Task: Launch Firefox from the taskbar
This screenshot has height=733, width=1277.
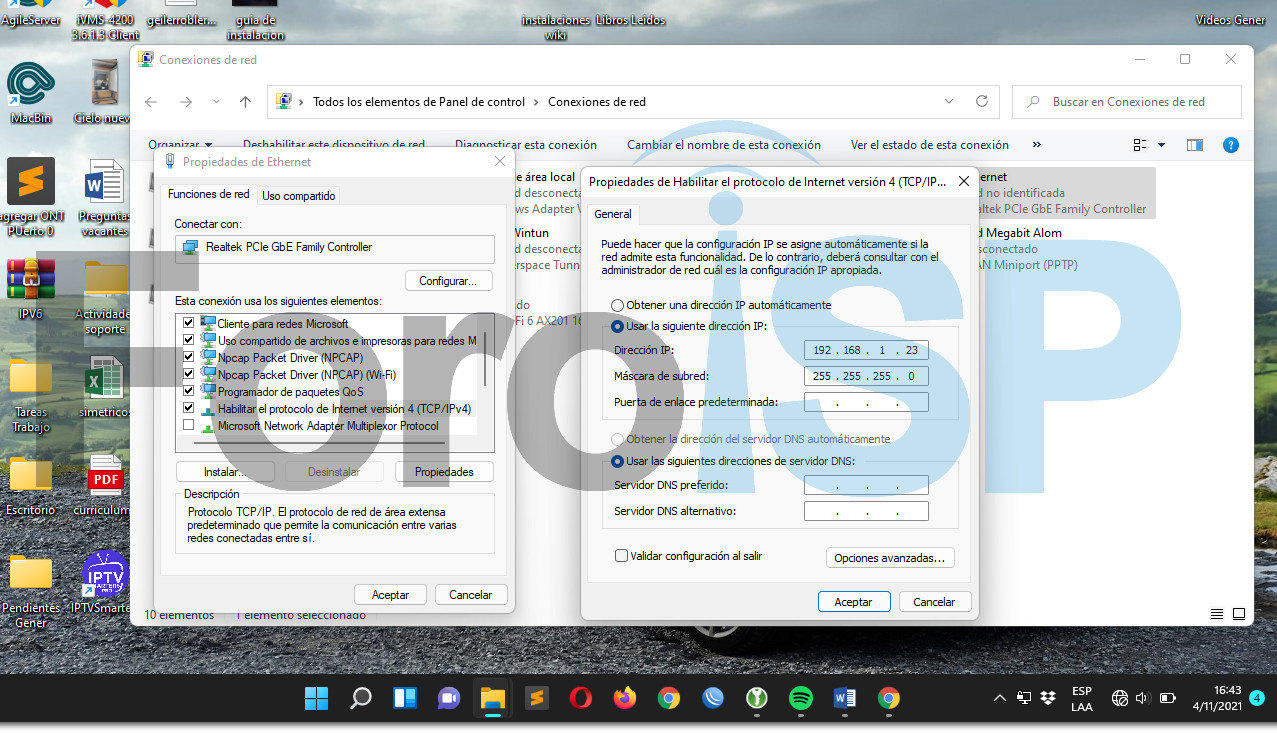Action: point(625,698)
